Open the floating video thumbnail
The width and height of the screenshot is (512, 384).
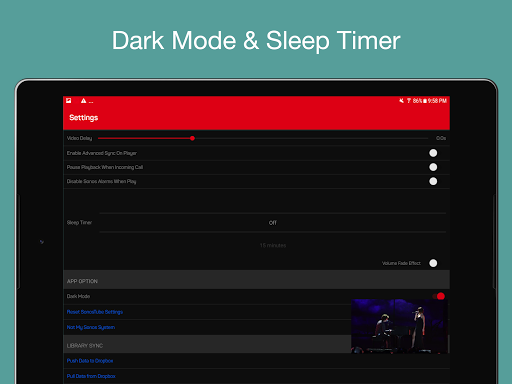(399, 326)
